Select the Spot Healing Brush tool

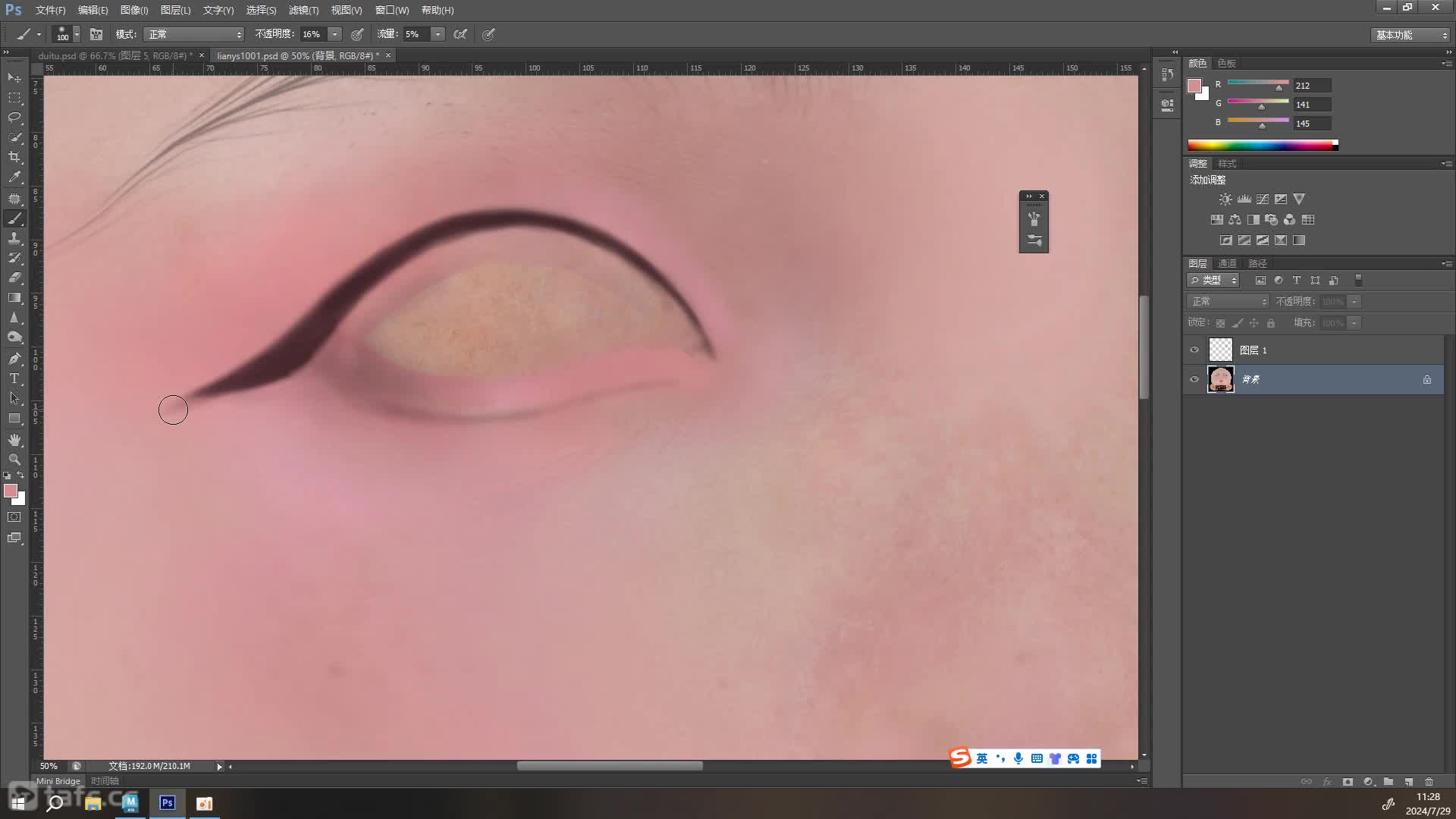click(x=14, y=199)
